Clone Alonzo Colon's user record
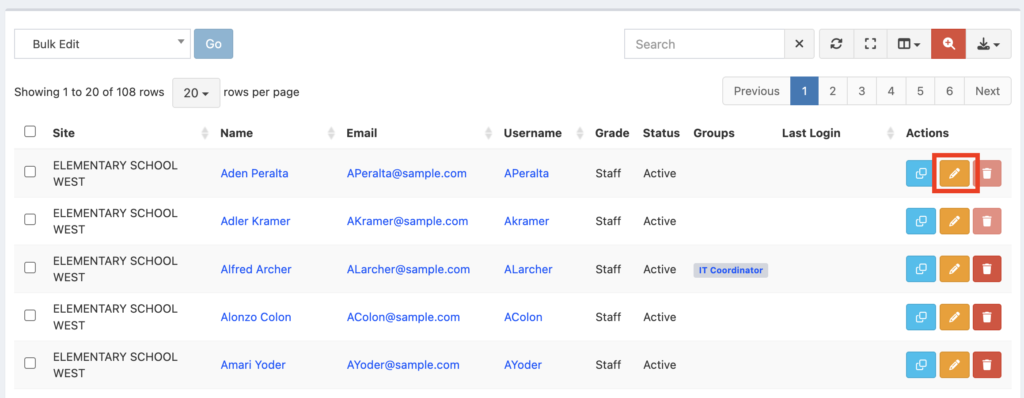This screenshot has height=398, width=1024. point(921,317)
